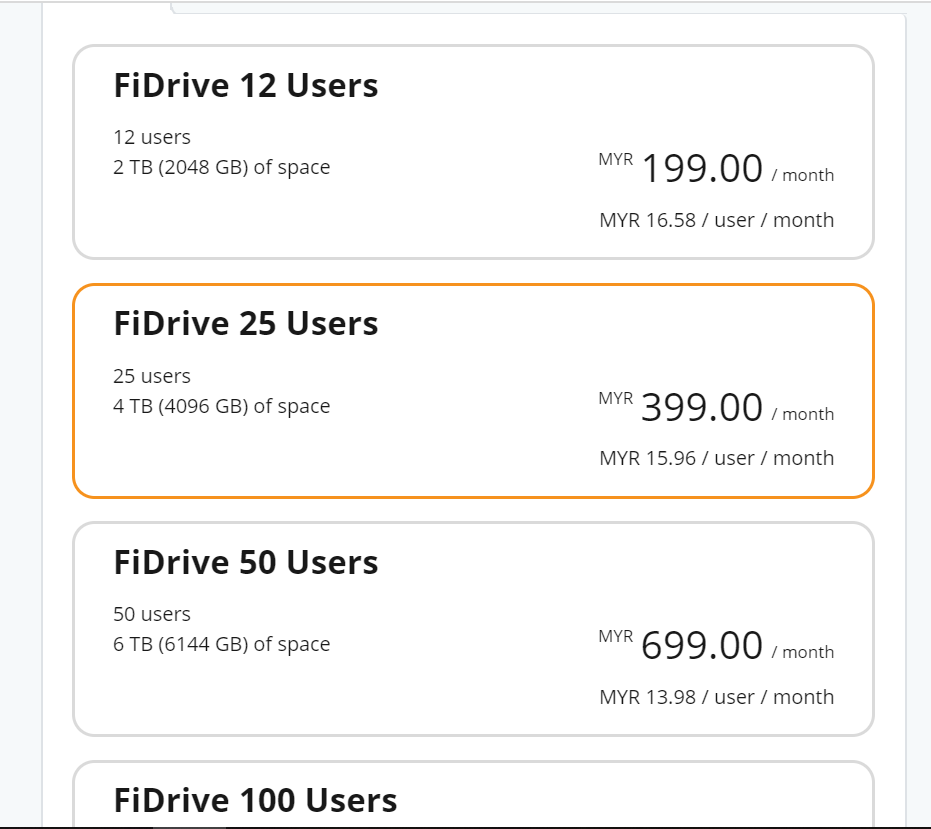This screenshot has width=931, height=829.
Task: Click the FiDrive 25 Users heading
Action: pyautogui.click(x=246, y=324)
